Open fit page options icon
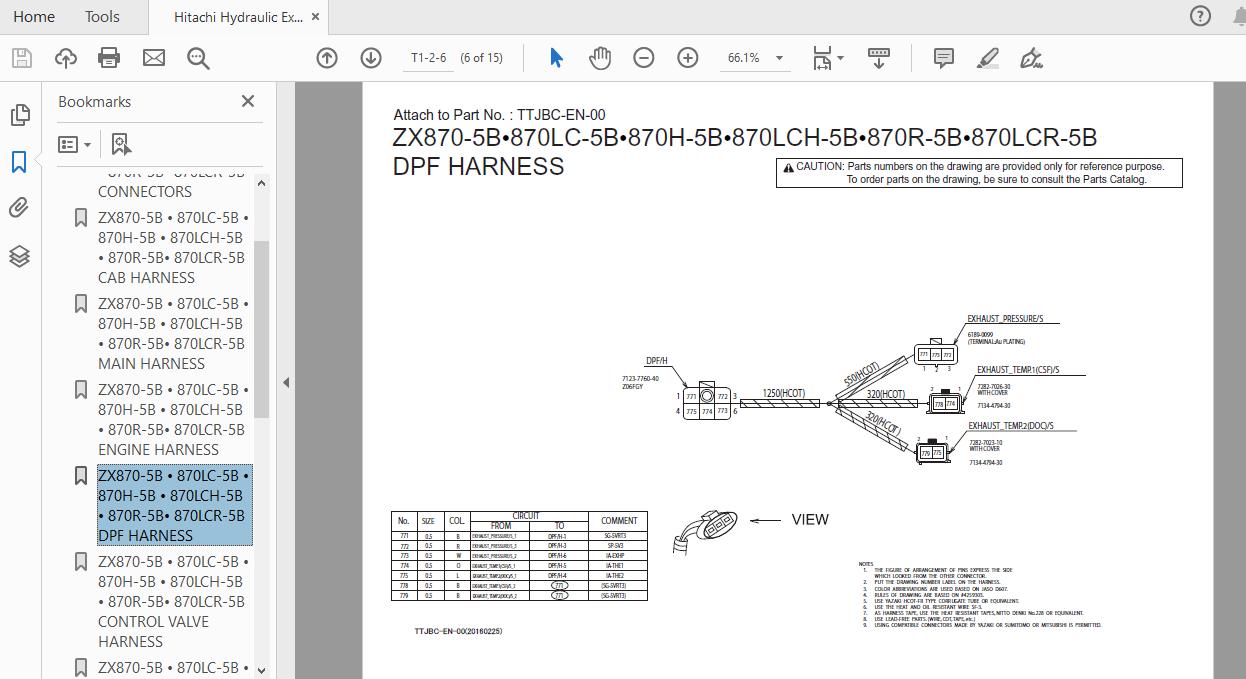 (x=827, y=58)
